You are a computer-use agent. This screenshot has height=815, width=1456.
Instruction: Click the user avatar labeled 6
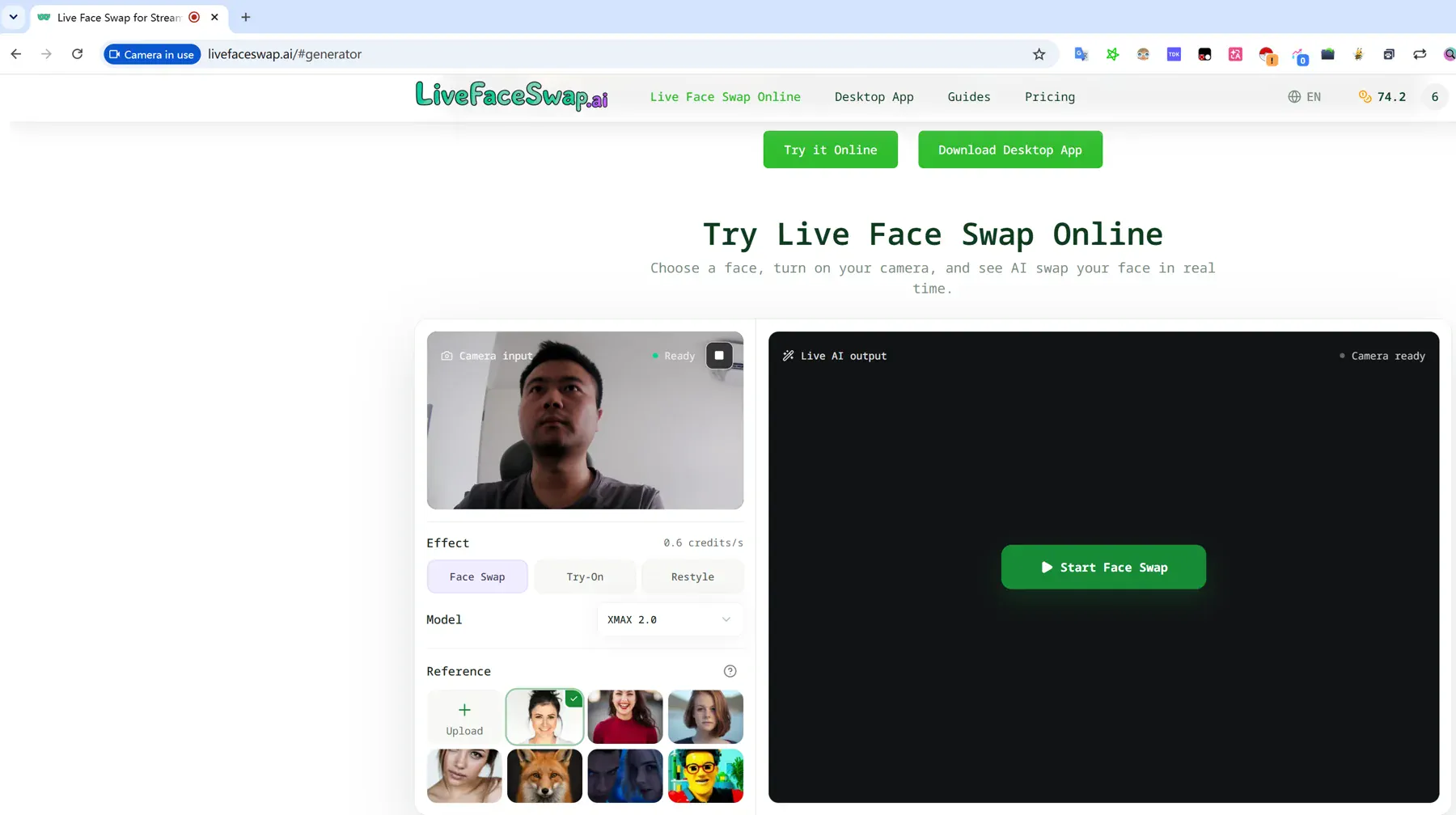pos(1434,97)
